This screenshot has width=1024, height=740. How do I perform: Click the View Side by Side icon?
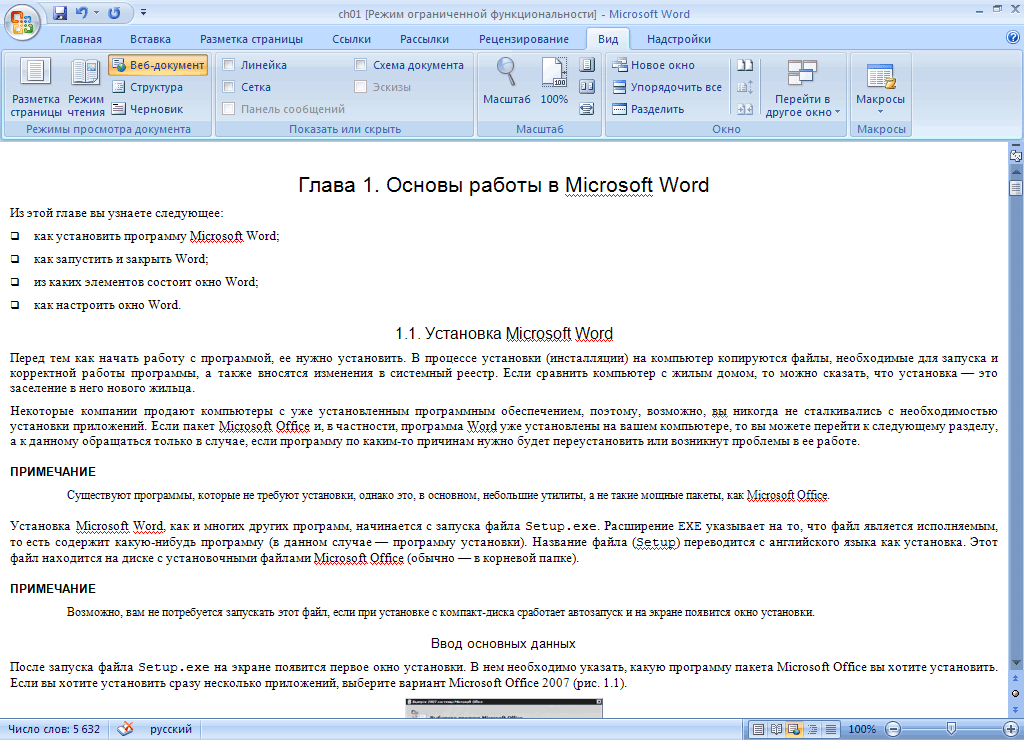pos(745,65)
